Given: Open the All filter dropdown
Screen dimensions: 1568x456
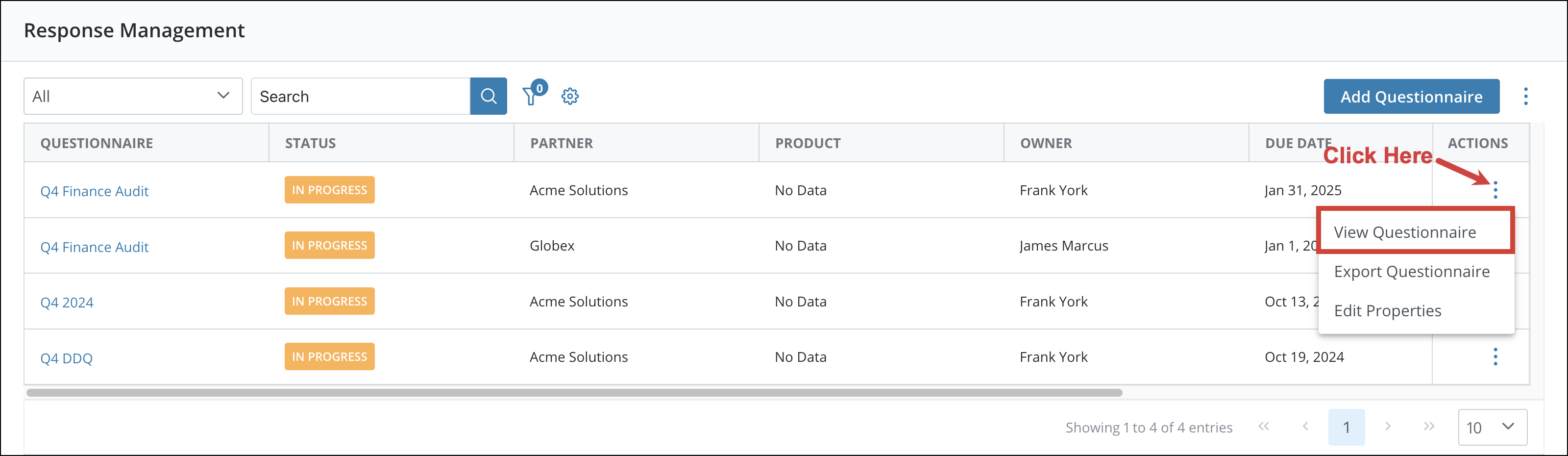Looking at the screenshot, I should (133, 96).
